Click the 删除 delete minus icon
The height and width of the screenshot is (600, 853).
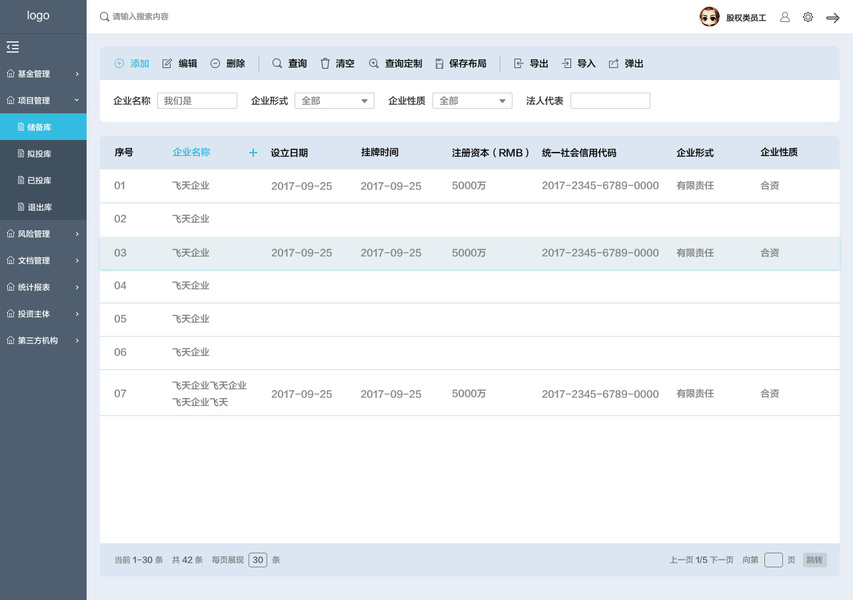point(215,64)
